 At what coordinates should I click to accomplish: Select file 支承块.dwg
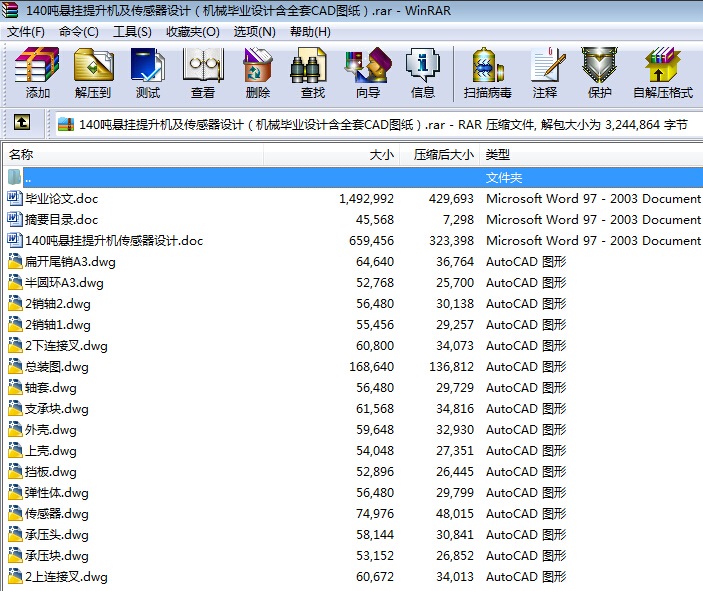pyautogui.click(x=57, y=409)
